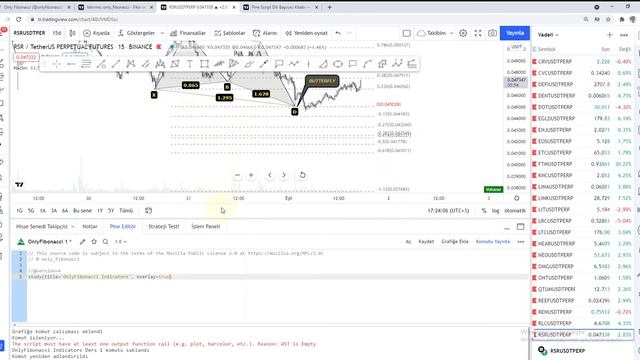Reset the chart view circular arrow
Screen dimensions: 640x360
302,175
